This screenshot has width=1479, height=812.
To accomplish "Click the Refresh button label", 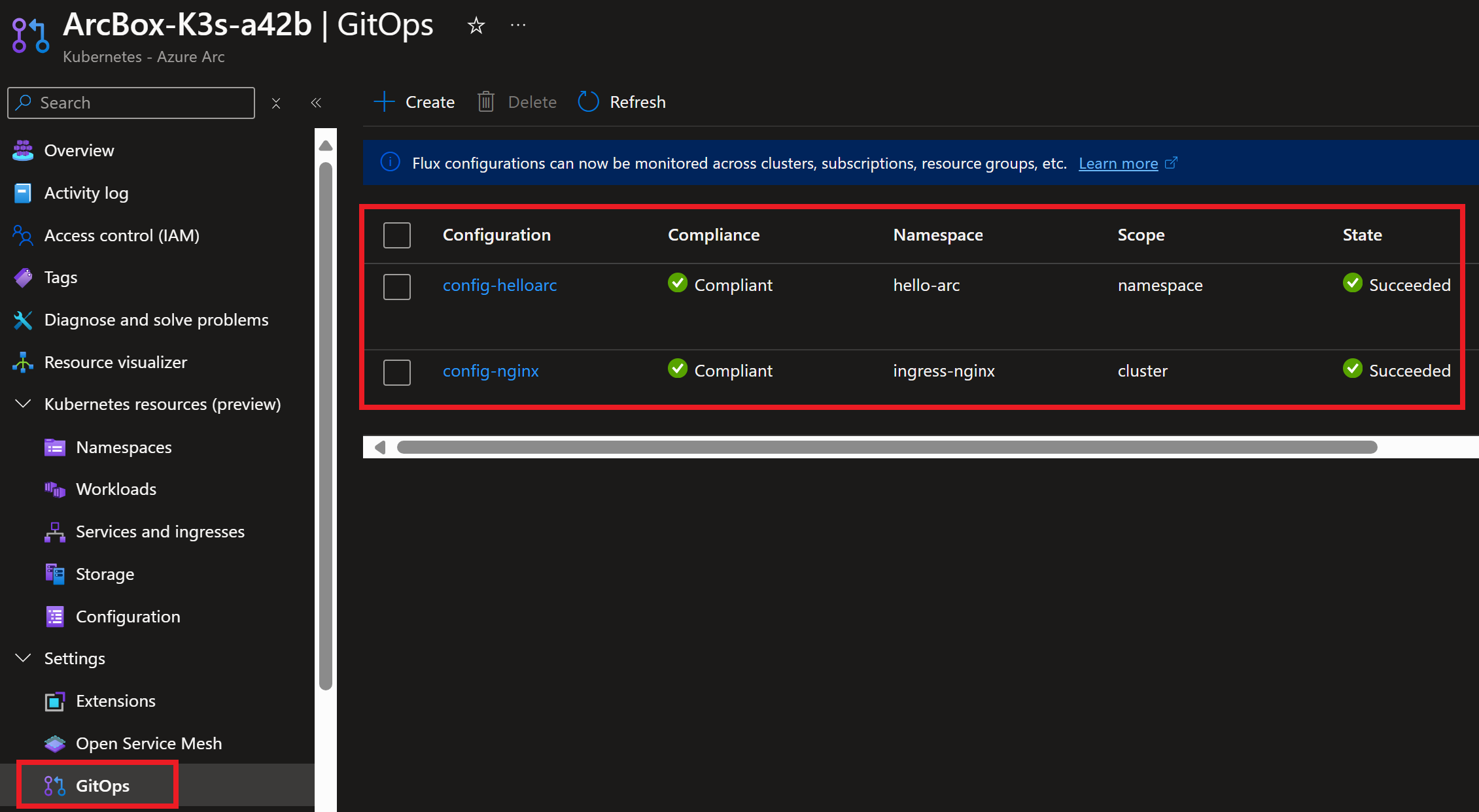I will tap(638, 102).
